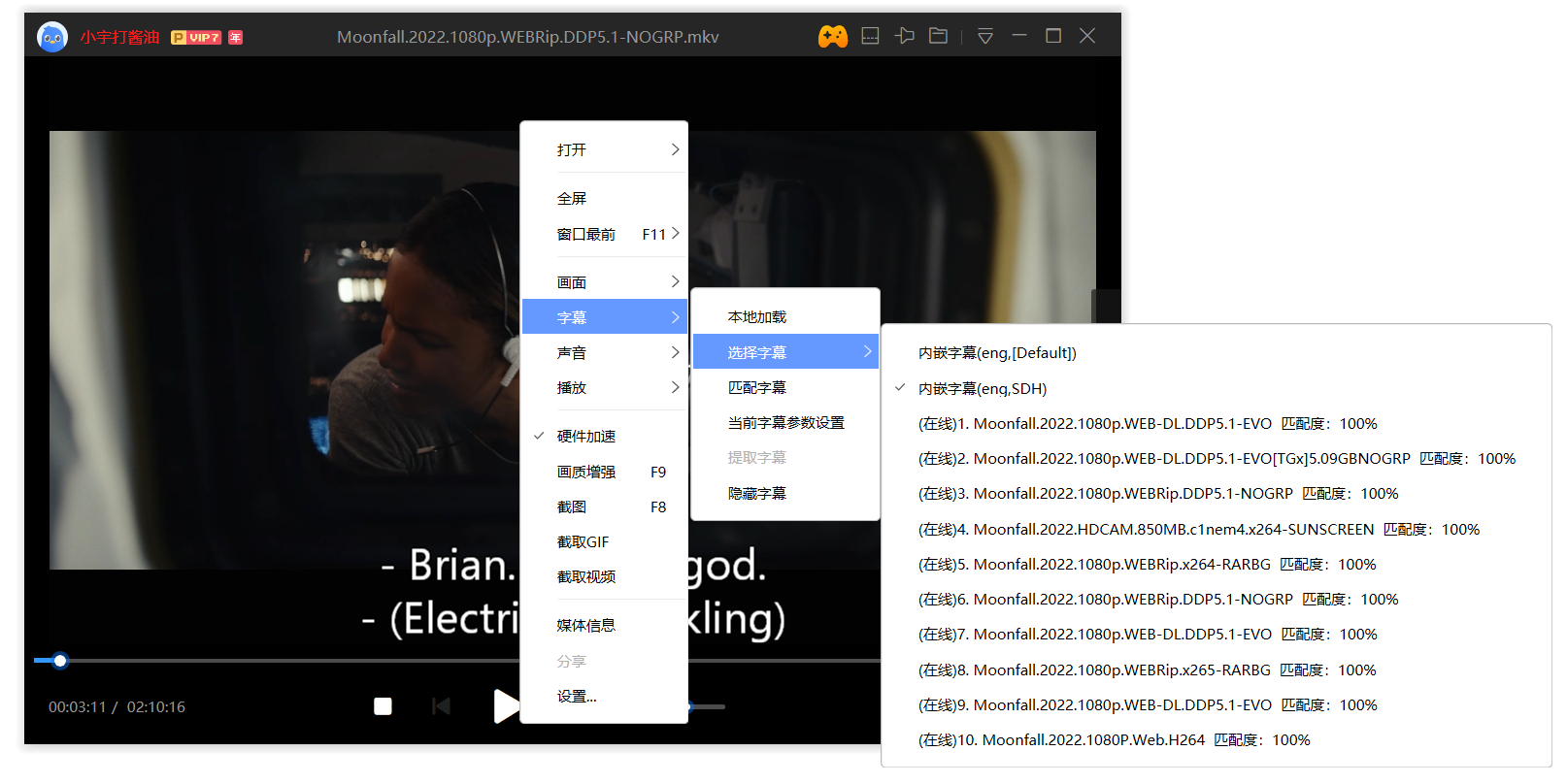Select 隐藏字幕 to hide subtitles

(x=756, y=494)
